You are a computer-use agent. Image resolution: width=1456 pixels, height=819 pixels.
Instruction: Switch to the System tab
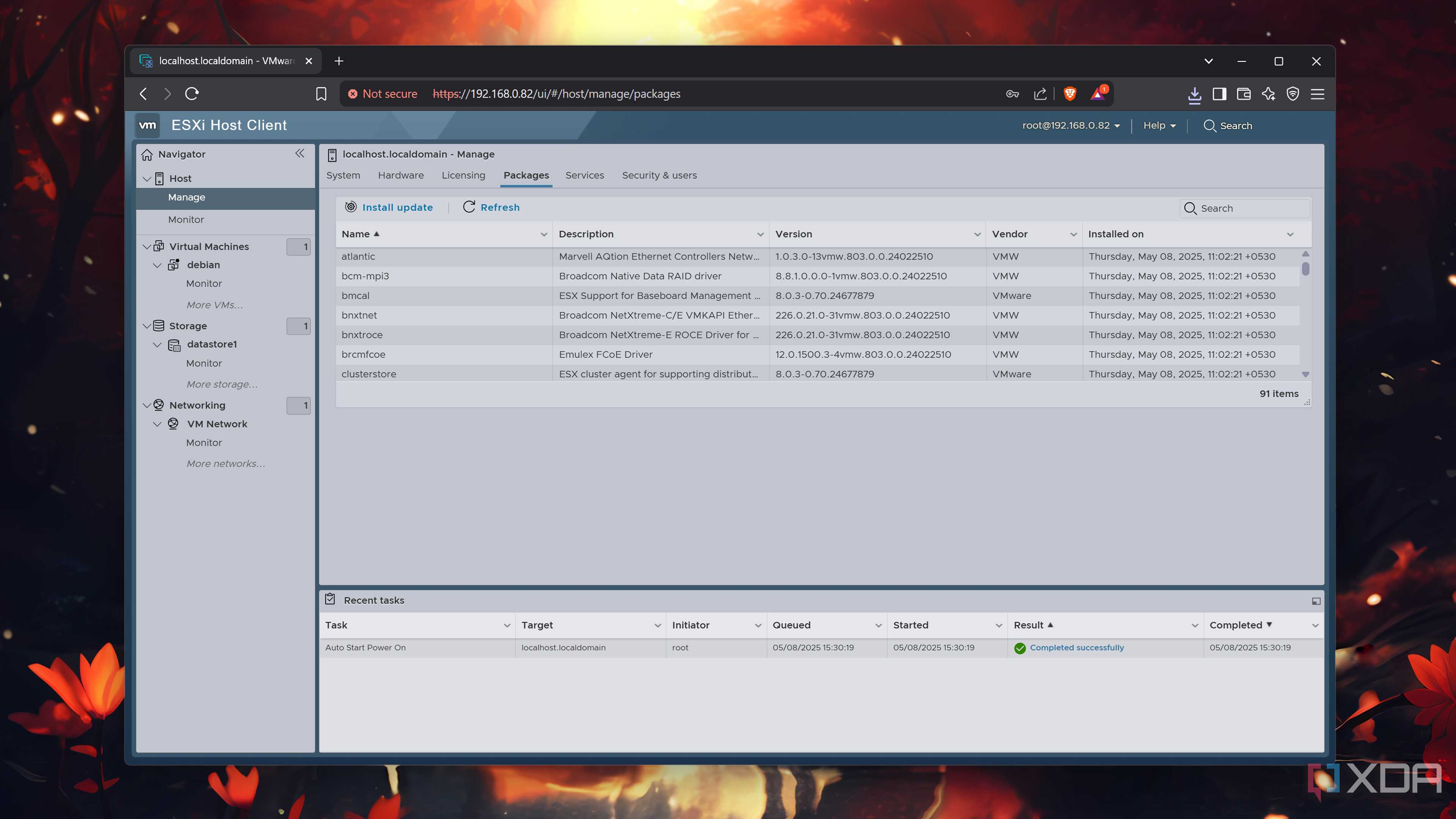(343, 175)
